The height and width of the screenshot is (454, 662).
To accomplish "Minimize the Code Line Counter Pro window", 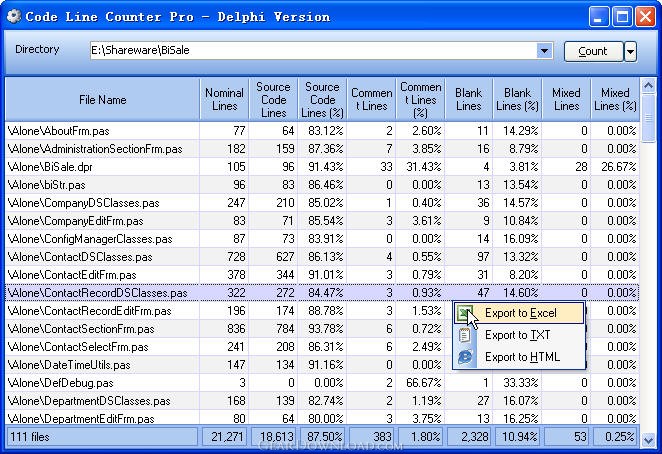I will (599, 16).
